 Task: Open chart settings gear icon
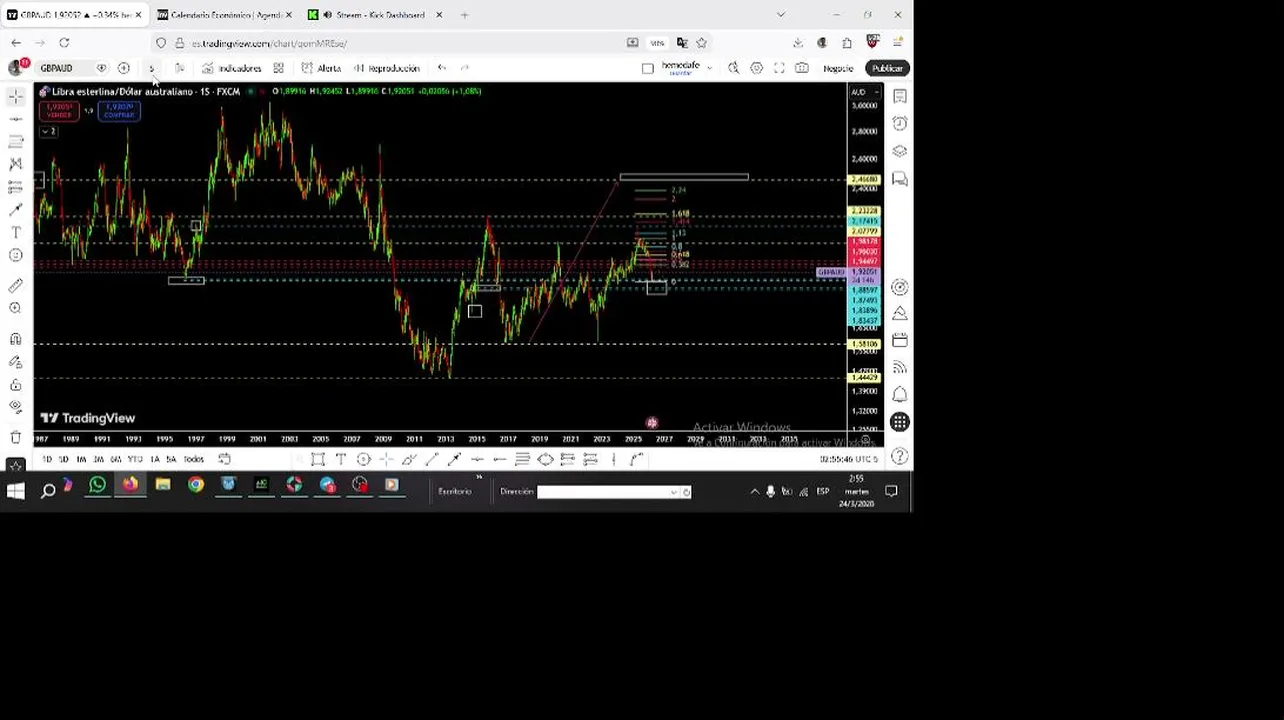756,68
